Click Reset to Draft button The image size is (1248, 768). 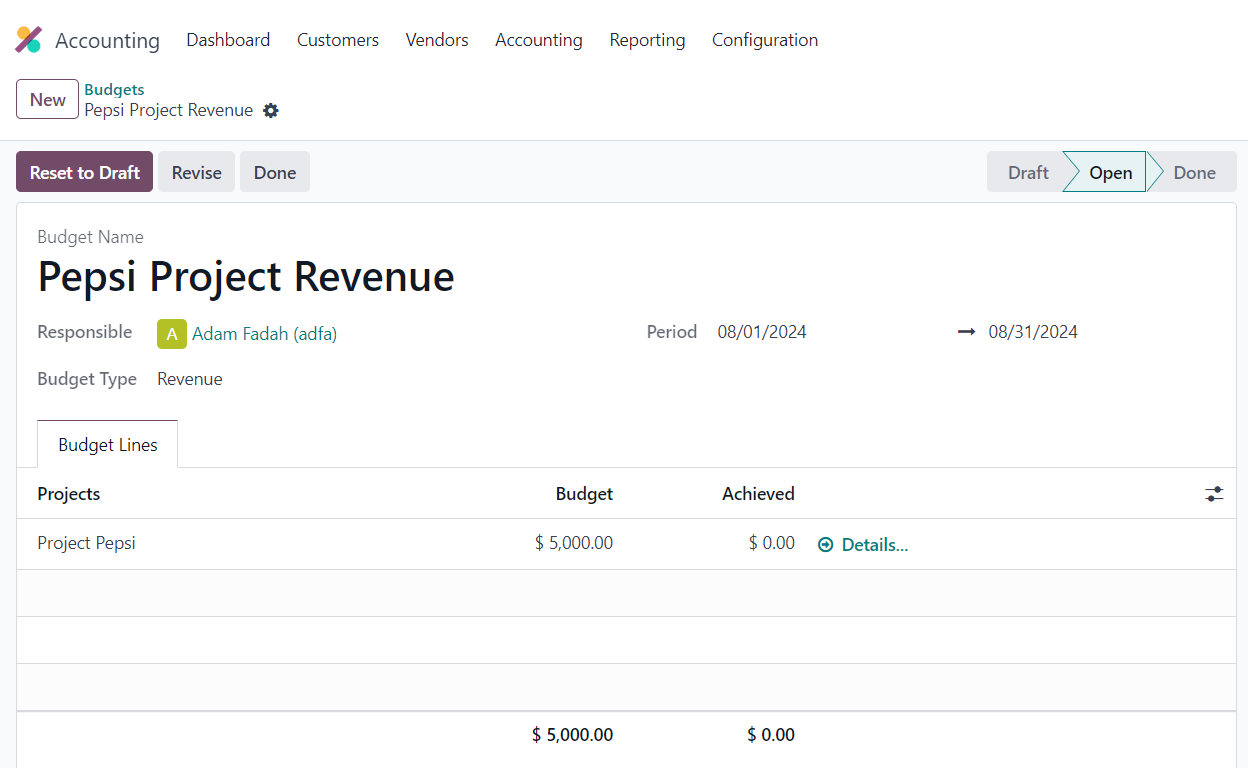coord(85,172)
